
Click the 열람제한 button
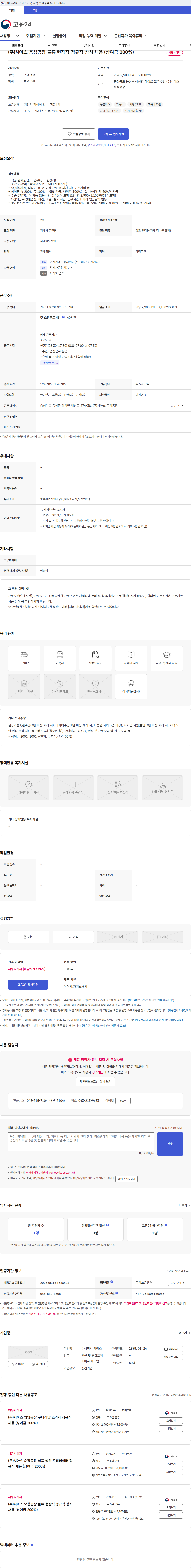[38, 1364]
